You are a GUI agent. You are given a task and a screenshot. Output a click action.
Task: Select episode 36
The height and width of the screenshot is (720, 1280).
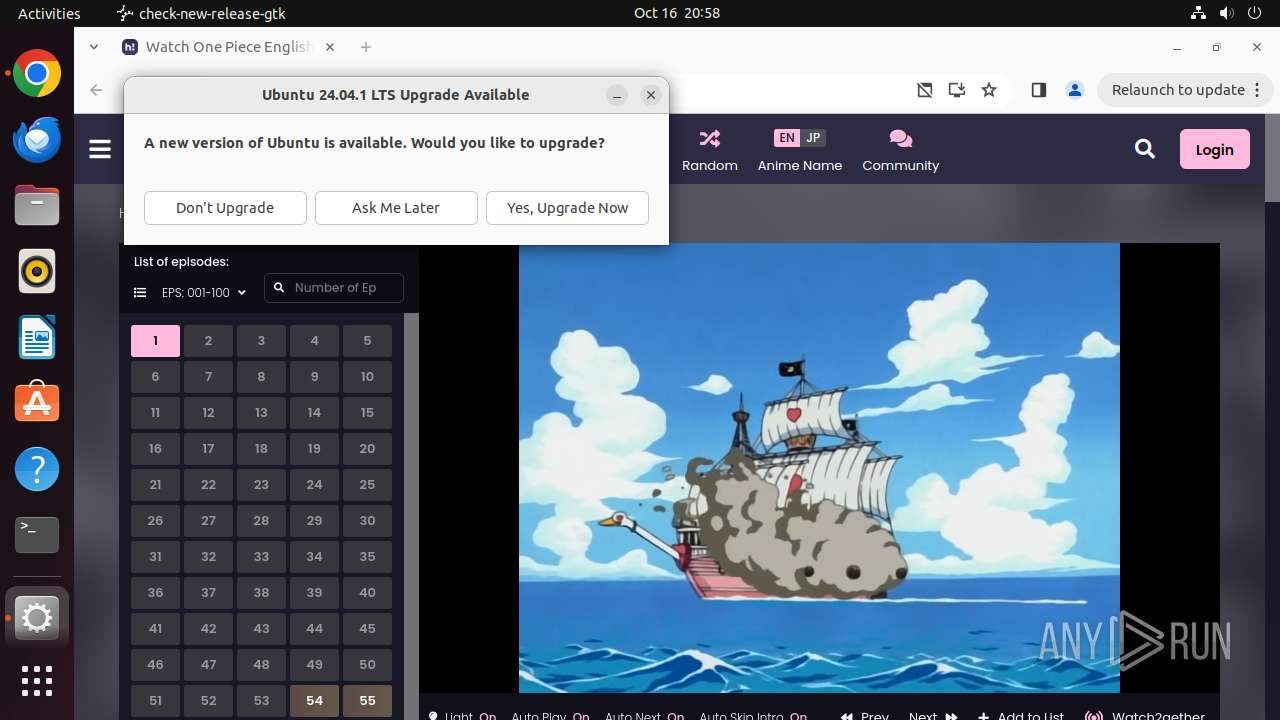pyautogui.click(x=155, y=593)
